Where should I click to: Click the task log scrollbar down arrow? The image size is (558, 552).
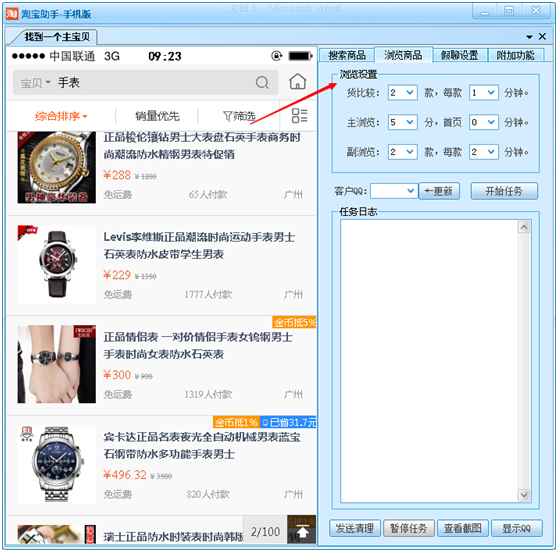tap(524, 495)
